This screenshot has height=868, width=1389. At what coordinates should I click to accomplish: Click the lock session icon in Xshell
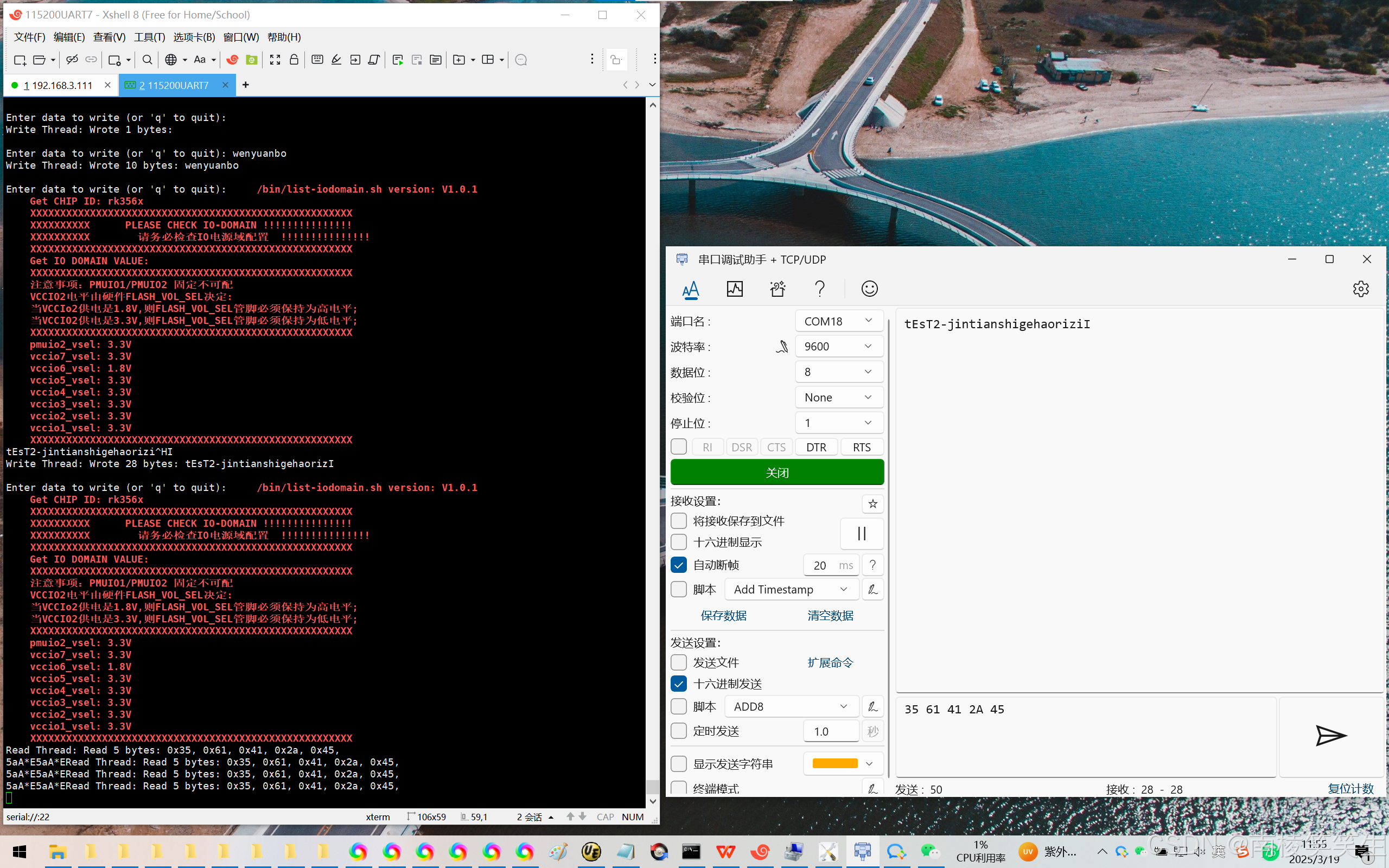coord(294,60)
